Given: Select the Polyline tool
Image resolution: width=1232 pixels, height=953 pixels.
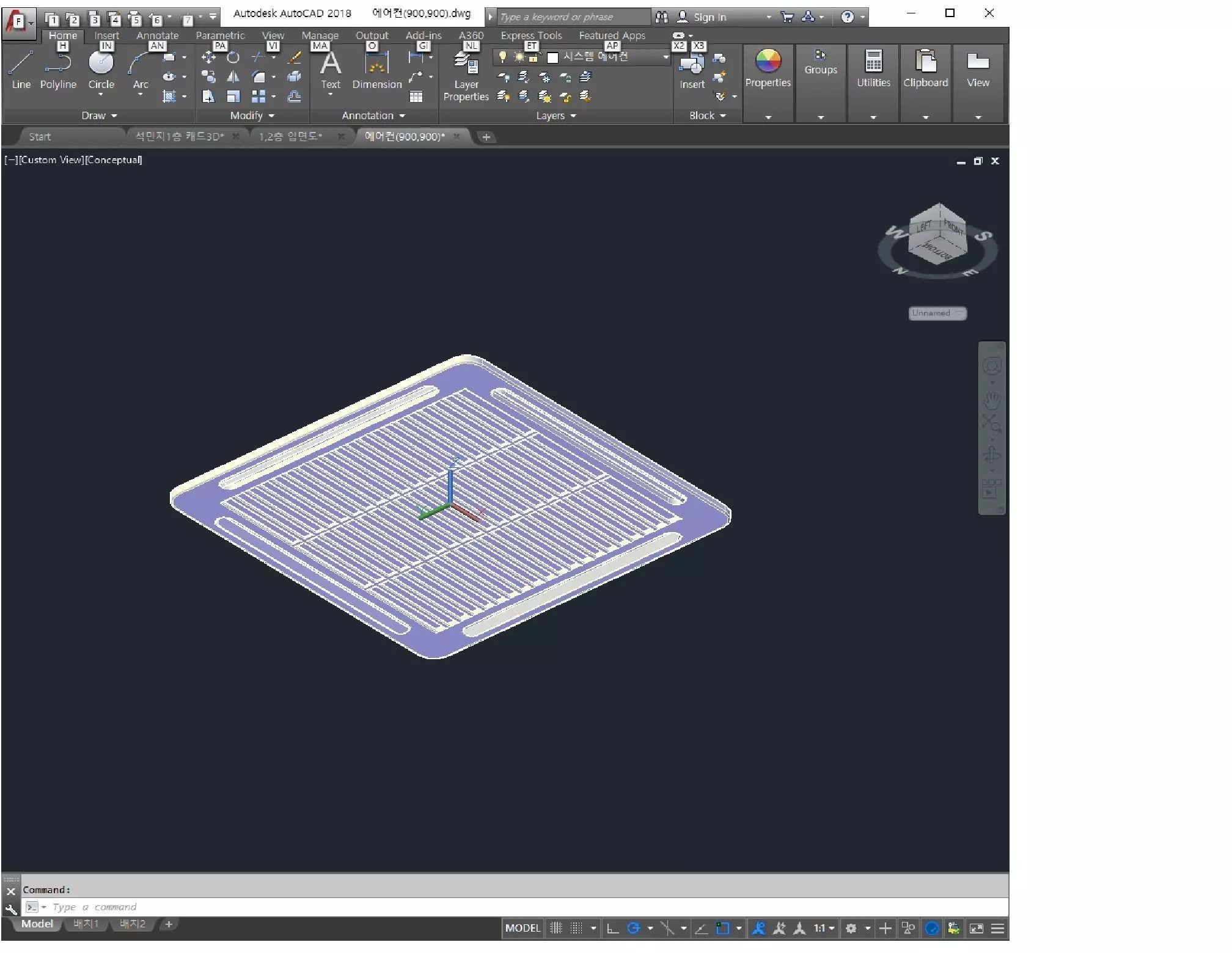Looking at the screenshot, I should click(x=58, y=70).
